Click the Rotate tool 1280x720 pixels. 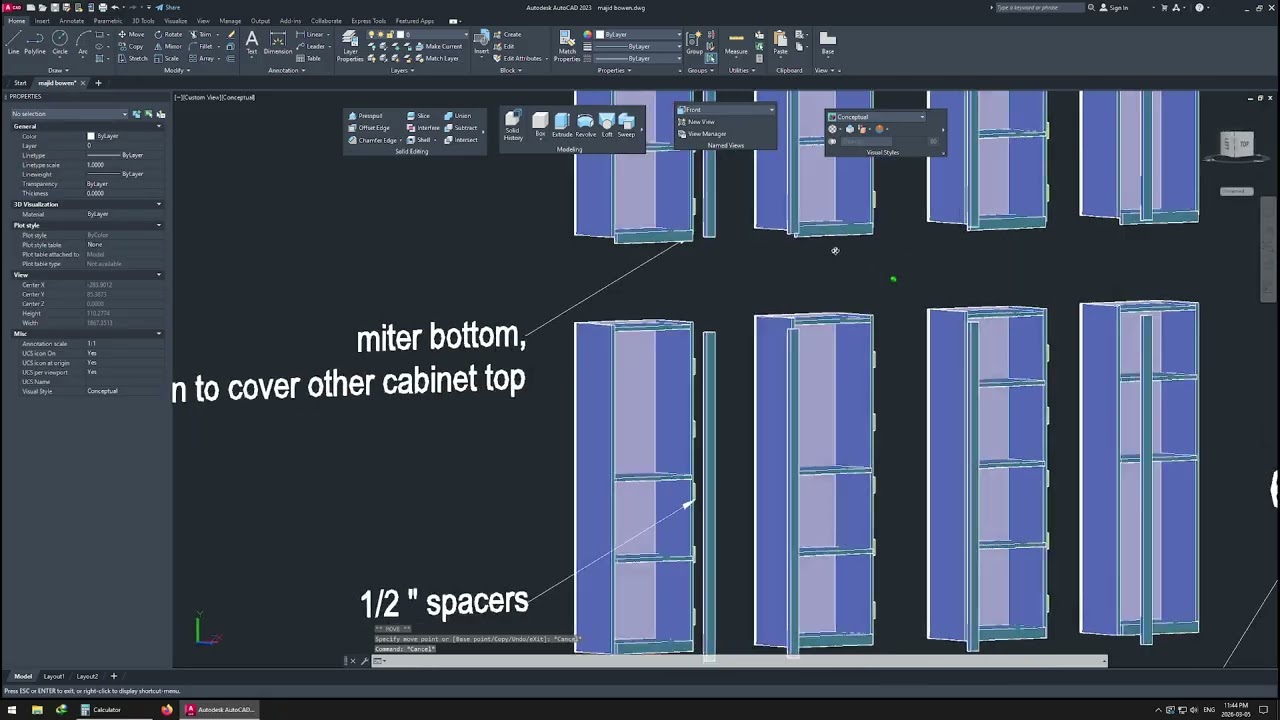168,34
